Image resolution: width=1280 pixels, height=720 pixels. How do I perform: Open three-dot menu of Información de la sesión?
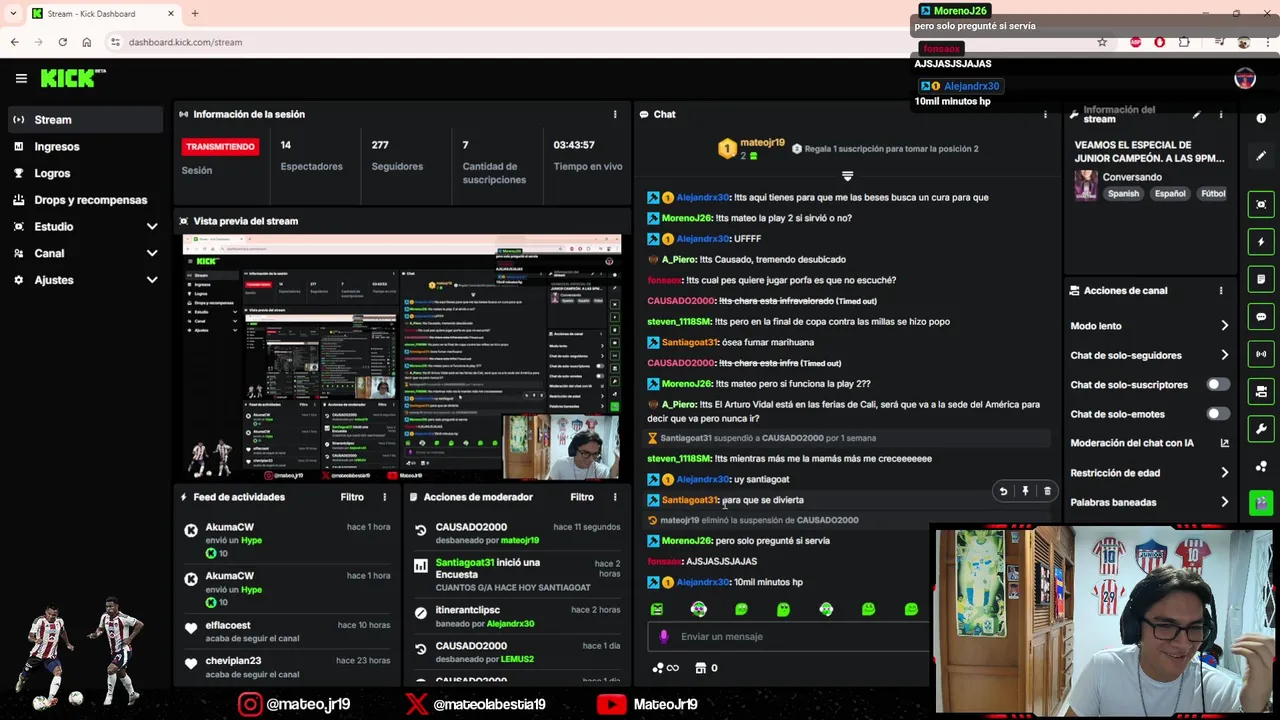click(615, 114)
